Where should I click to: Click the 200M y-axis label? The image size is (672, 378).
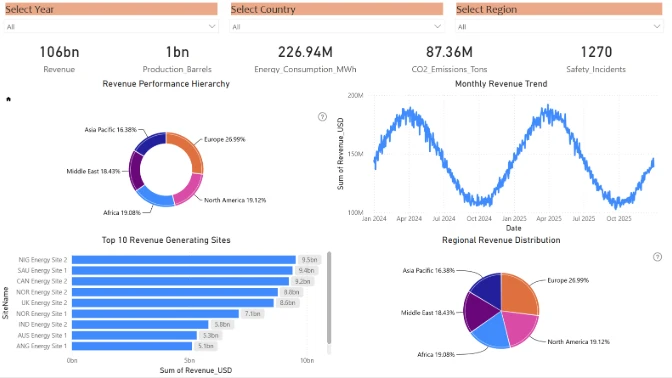355,96
